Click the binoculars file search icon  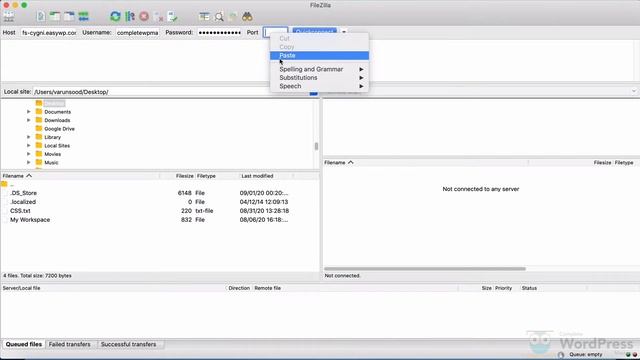coord(247,16)
